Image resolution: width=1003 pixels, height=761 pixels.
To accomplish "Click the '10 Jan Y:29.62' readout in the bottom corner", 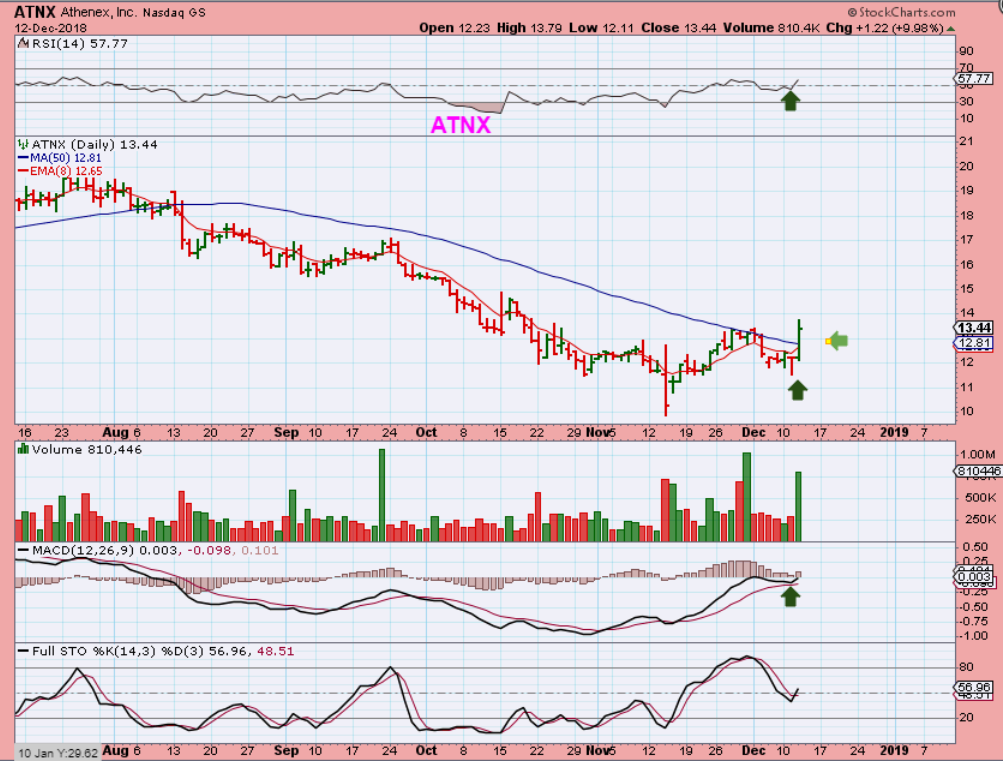I will (57, 753).
